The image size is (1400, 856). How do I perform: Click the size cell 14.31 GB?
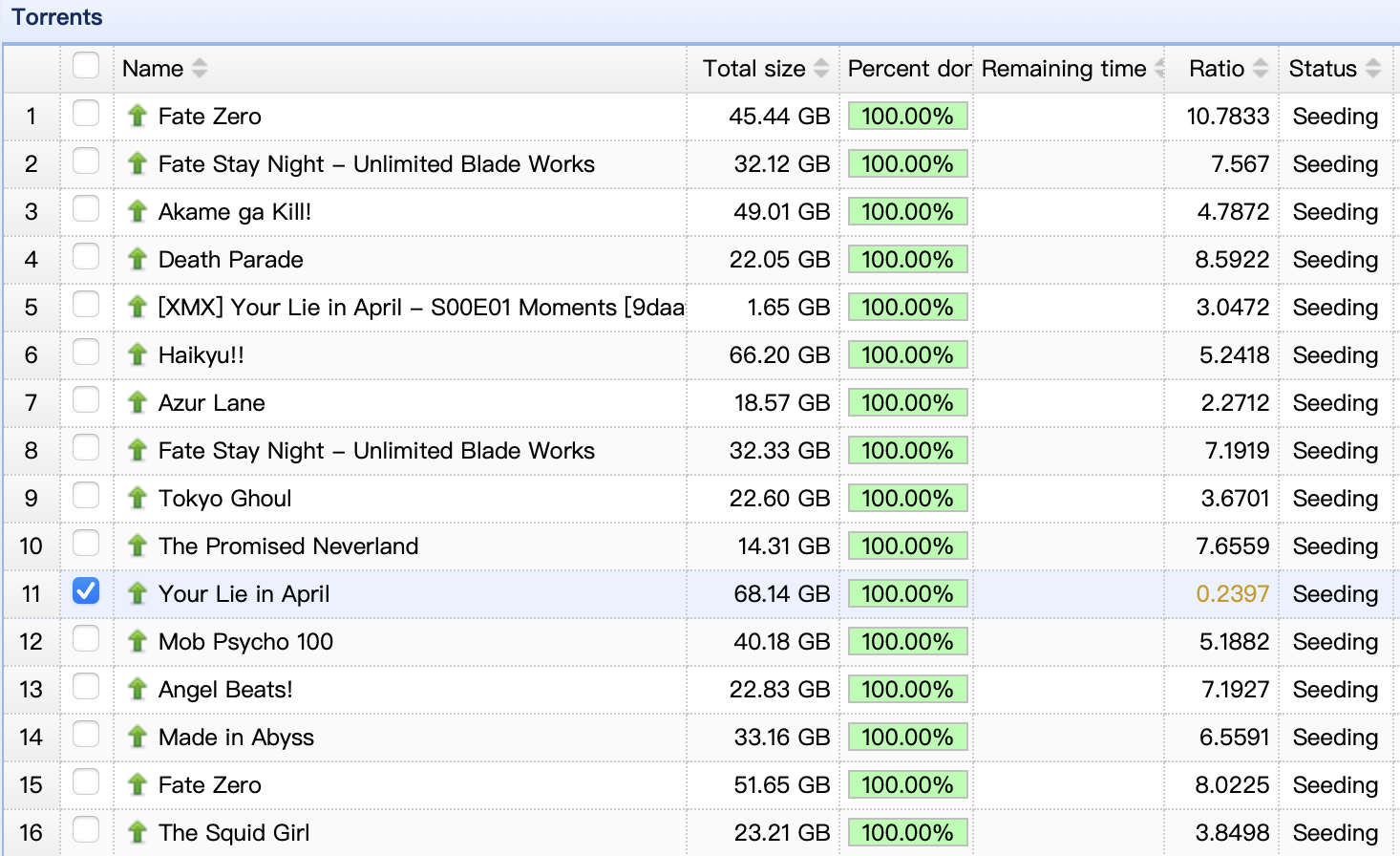(x=784, y=546)
